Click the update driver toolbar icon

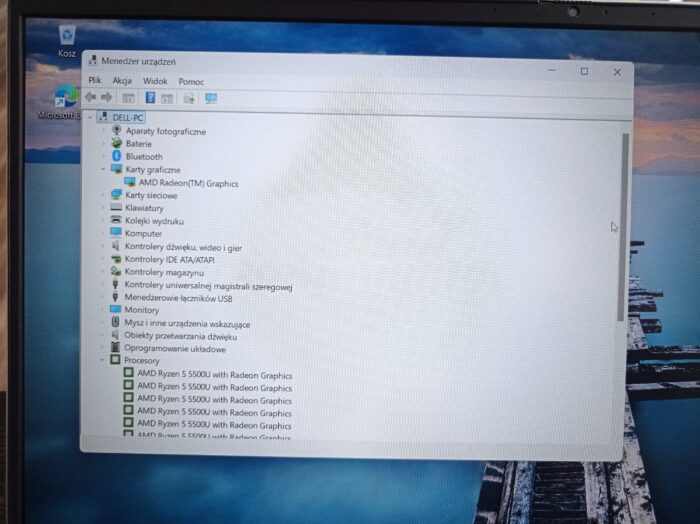pyautogui.click(x=189, y=98)
